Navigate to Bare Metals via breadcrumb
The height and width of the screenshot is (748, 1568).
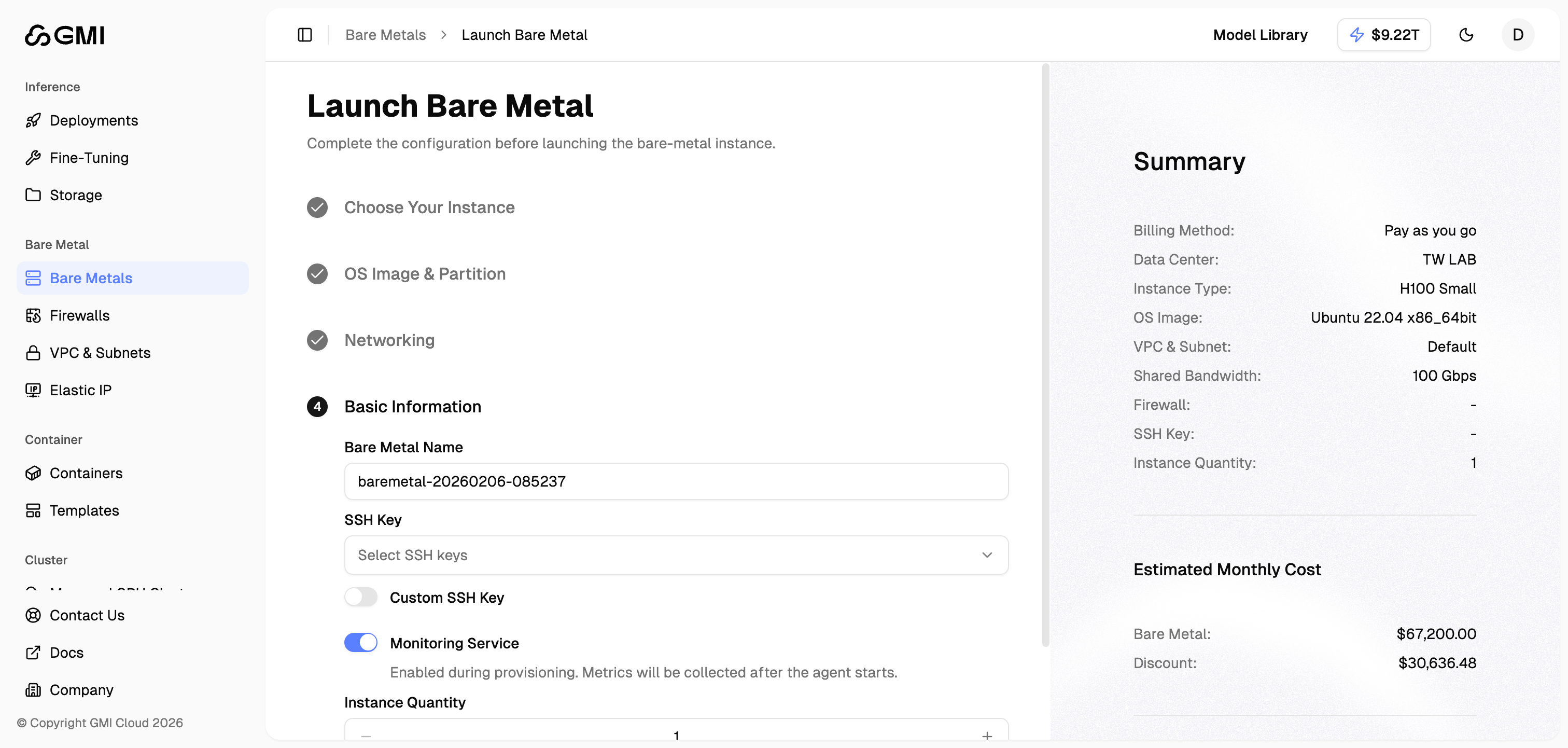click(385, 35)
